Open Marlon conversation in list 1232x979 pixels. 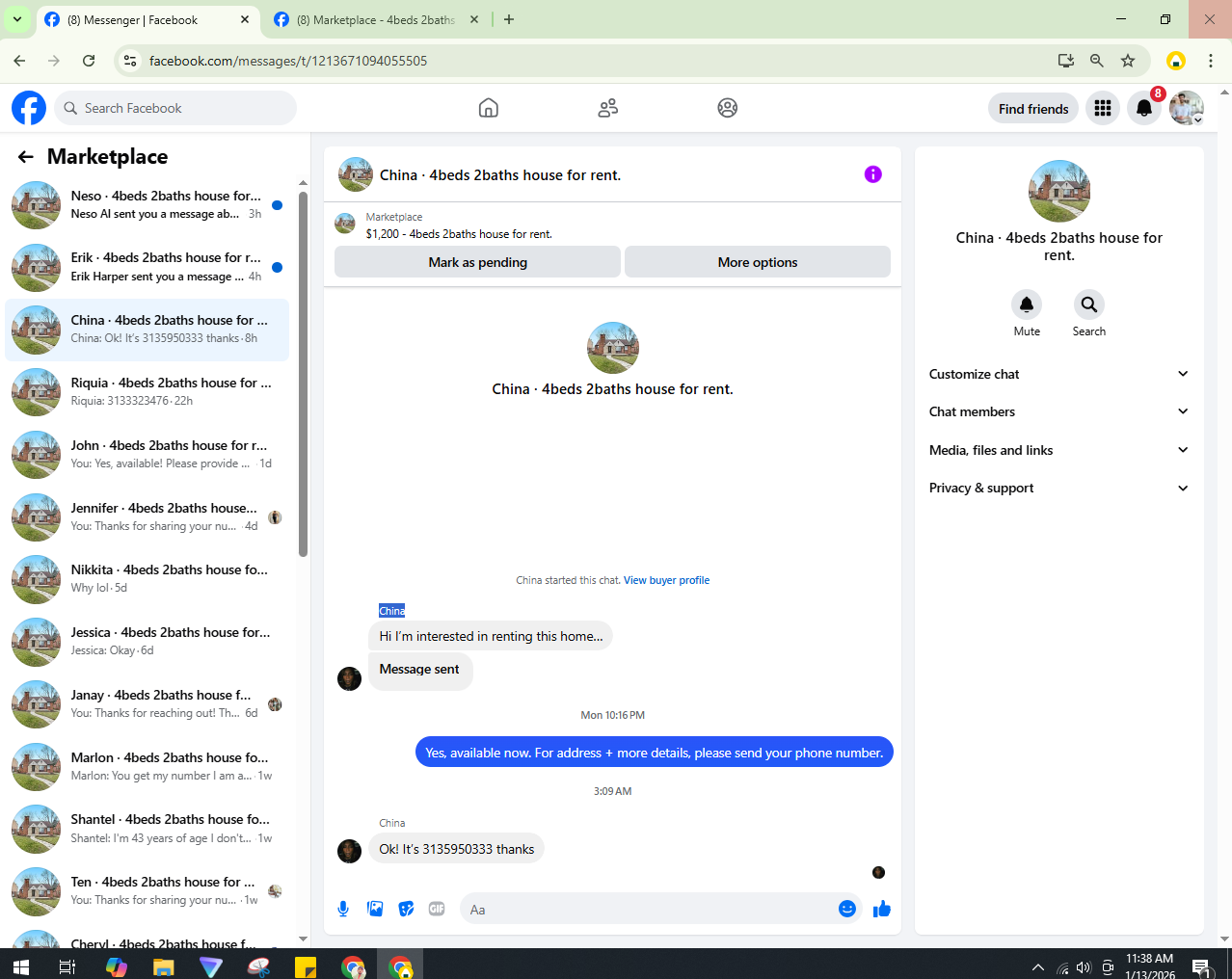pyautogui.click(x=147, y=767)
